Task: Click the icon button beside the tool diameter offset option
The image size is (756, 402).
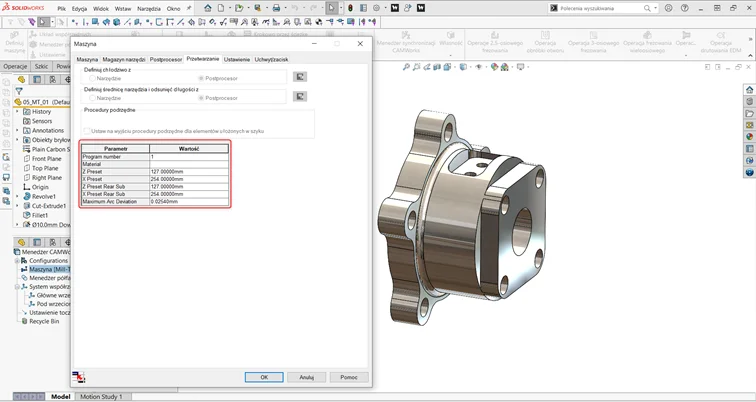Action: click(300, 96)
